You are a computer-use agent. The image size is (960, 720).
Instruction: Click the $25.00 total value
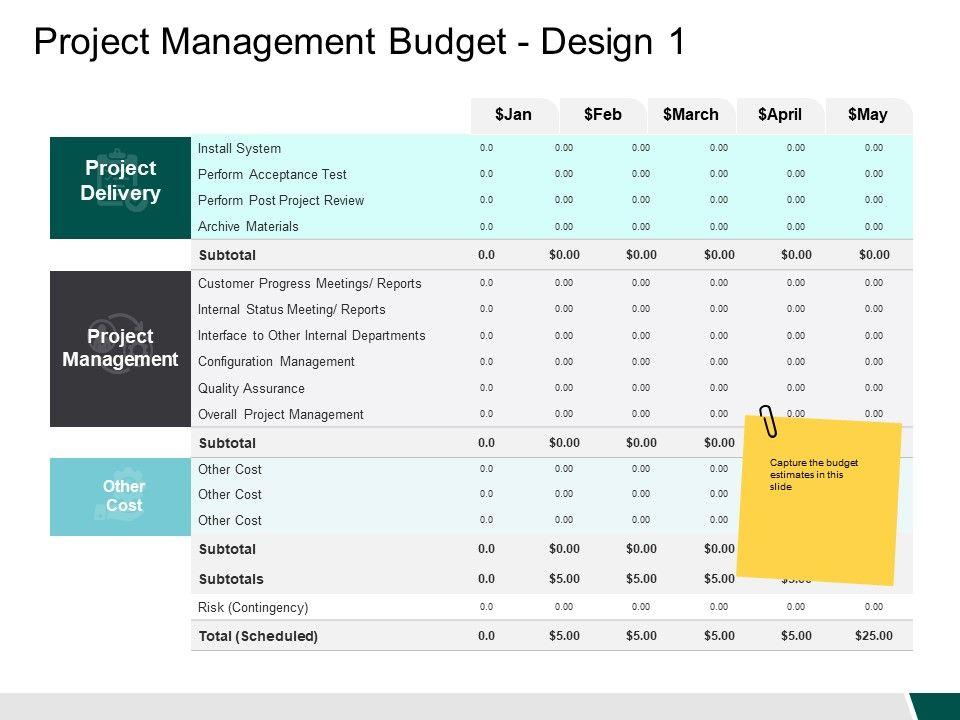[x=874, y=636]
